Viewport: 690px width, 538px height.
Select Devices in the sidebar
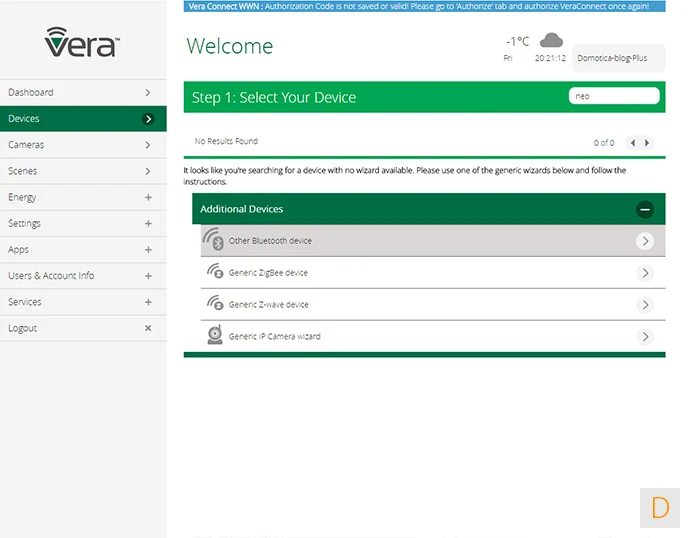83,119
